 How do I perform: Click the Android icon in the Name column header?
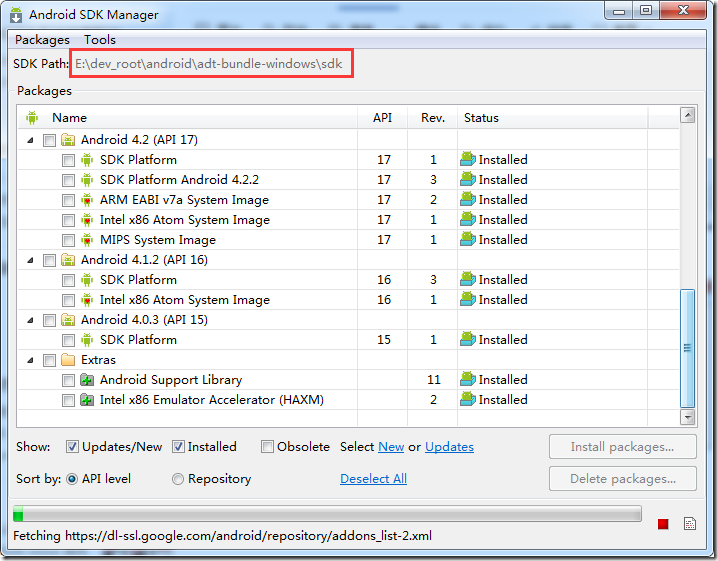pos(32,118)
